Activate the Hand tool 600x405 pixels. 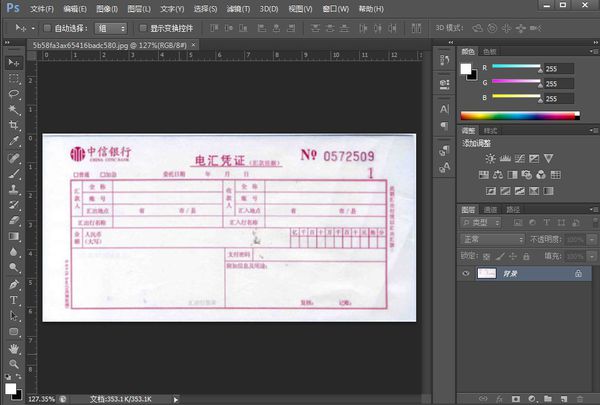pyautogui.click(x=14, y=348)
